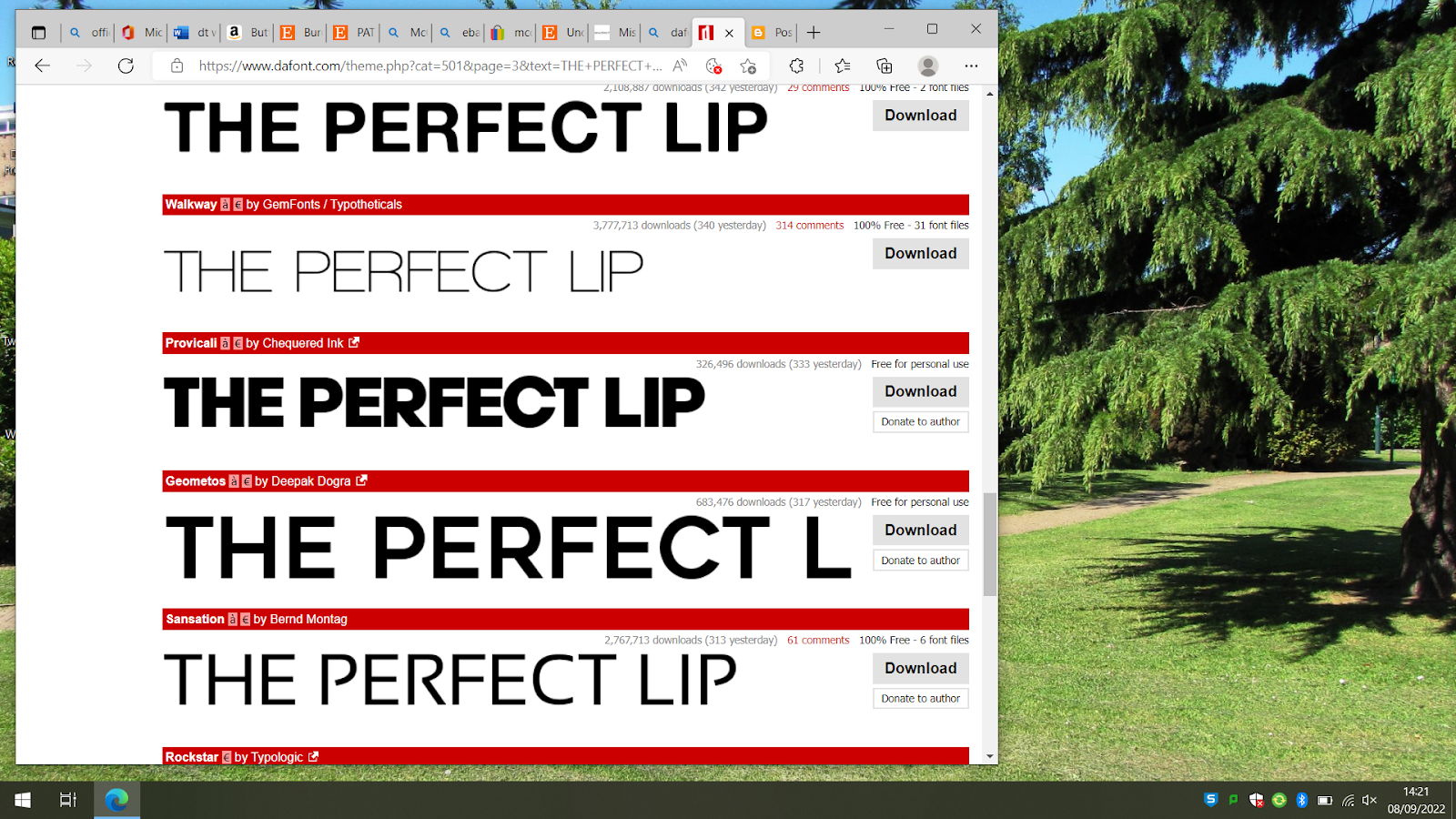
Task: Open the Bluetooth tray icon
Action: (1302, 800)
